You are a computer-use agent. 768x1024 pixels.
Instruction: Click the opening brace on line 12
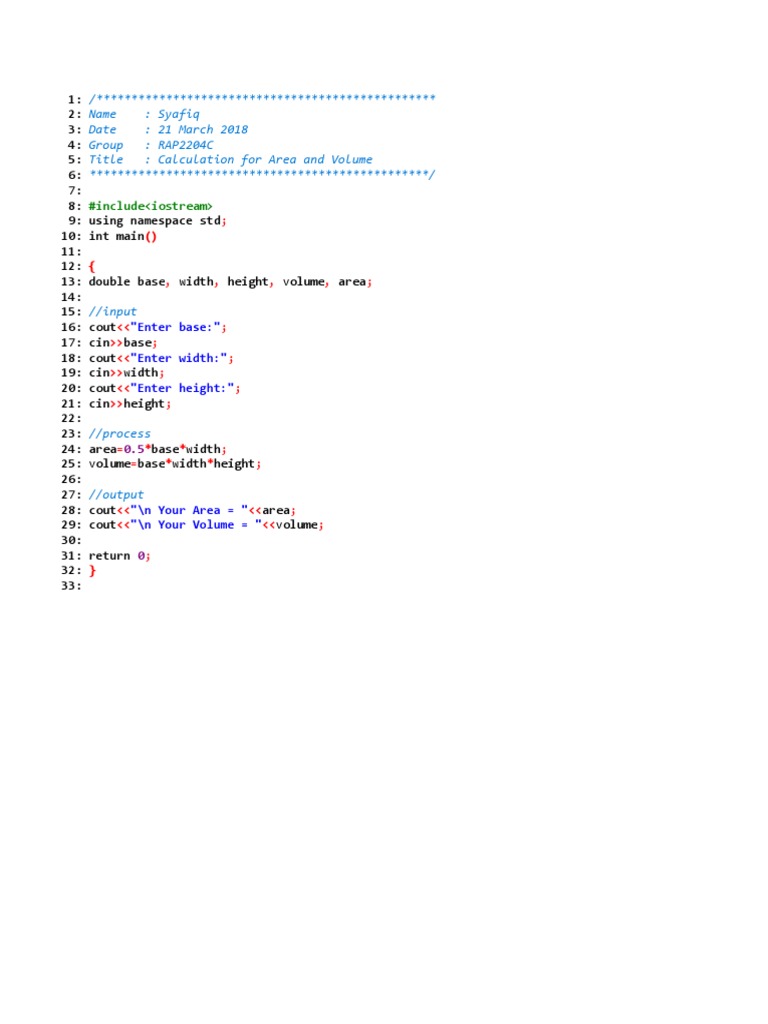tap(91, 266)
